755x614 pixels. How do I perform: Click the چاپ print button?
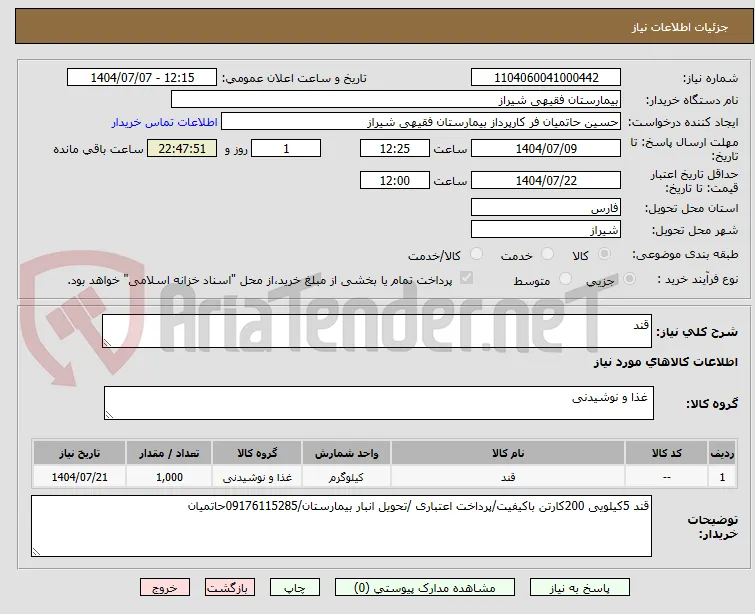point(294,588)
